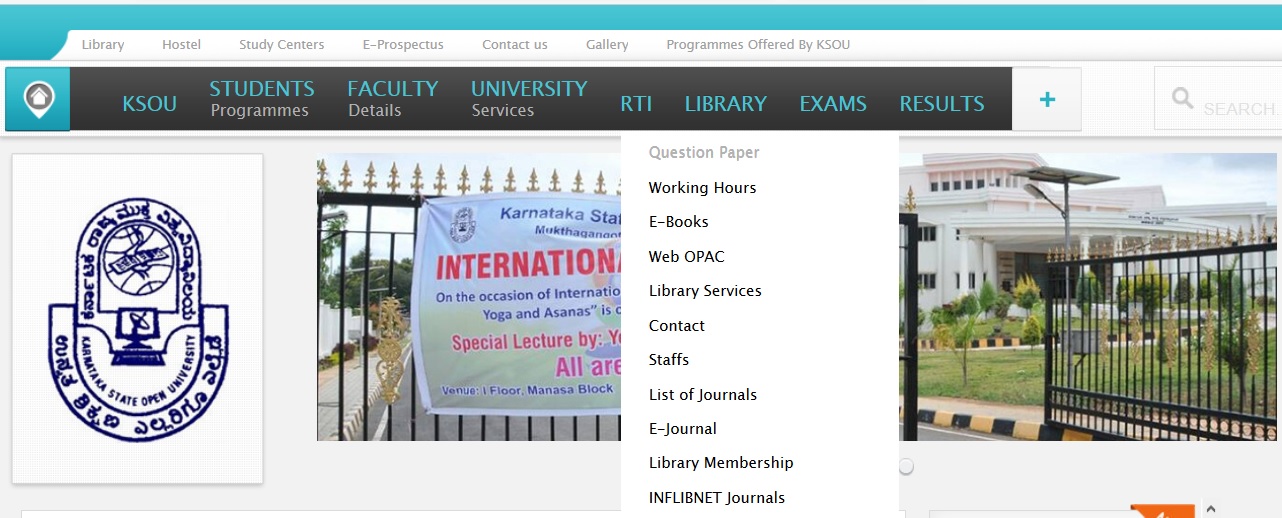
Task: Open the University Services menu
Action: (x=529, y=99)
